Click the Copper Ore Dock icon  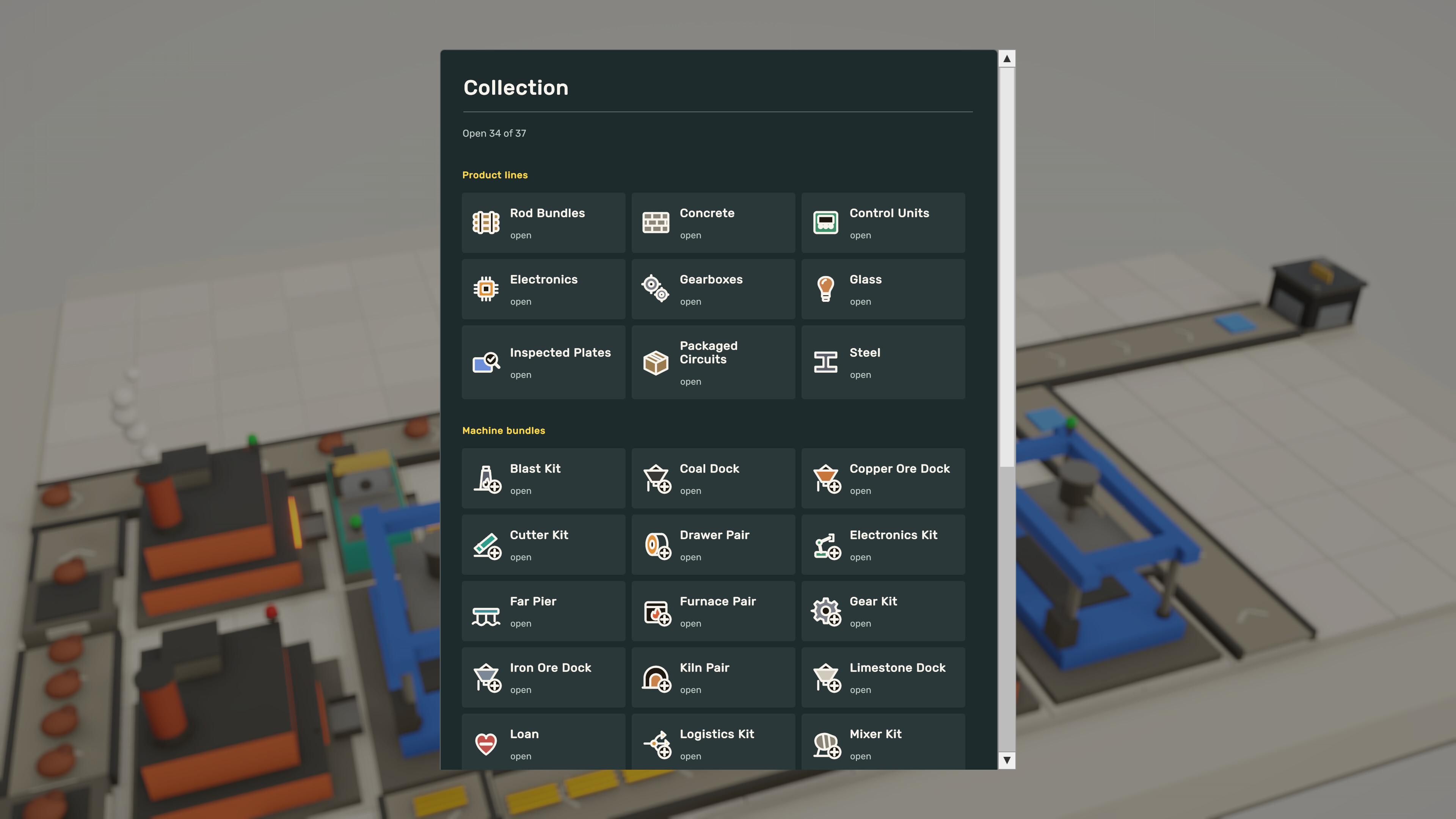[827, 479]
